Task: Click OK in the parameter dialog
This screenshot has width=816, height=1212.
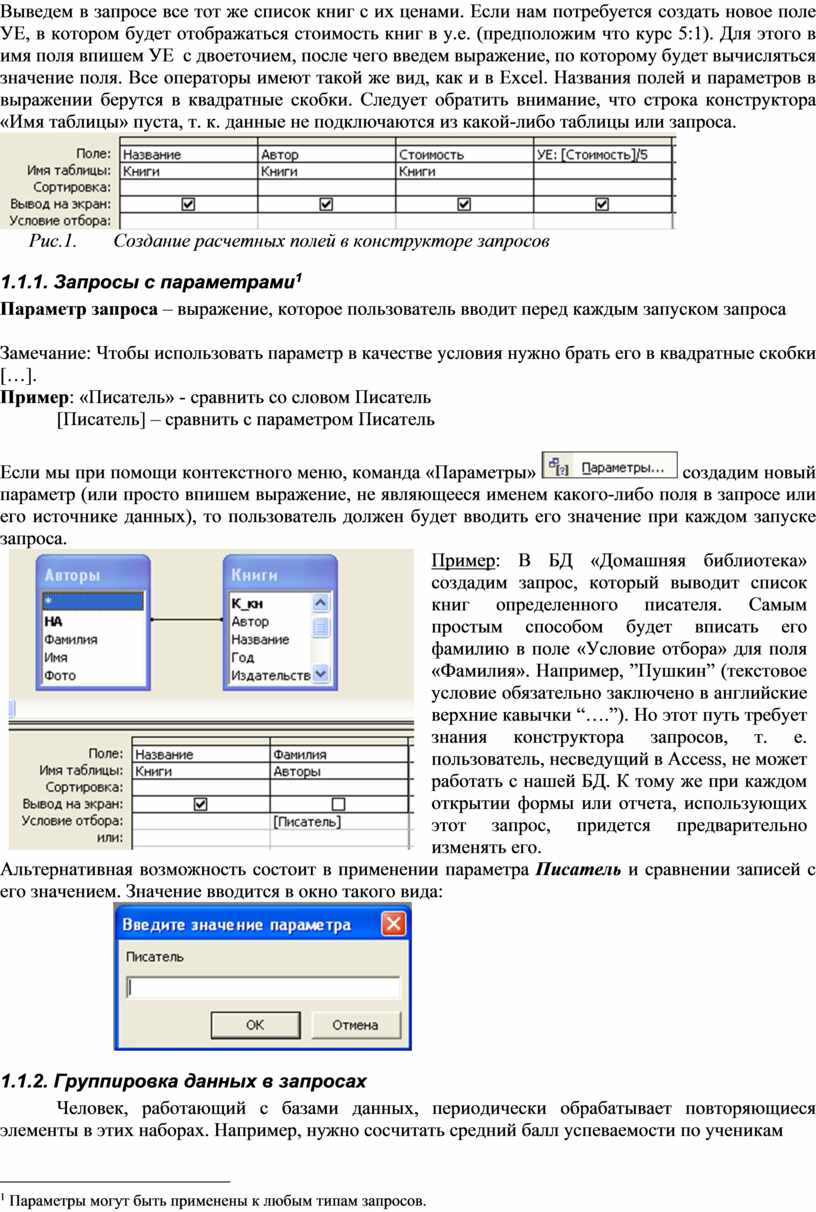Action: pyautogui.click(x=255, y=1024)
